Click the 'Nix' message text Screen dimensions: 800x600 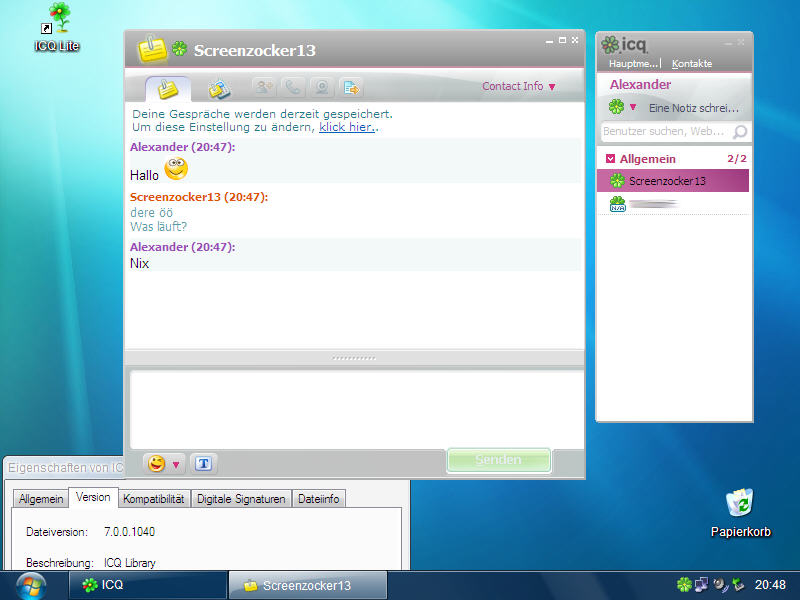point(139,263)
